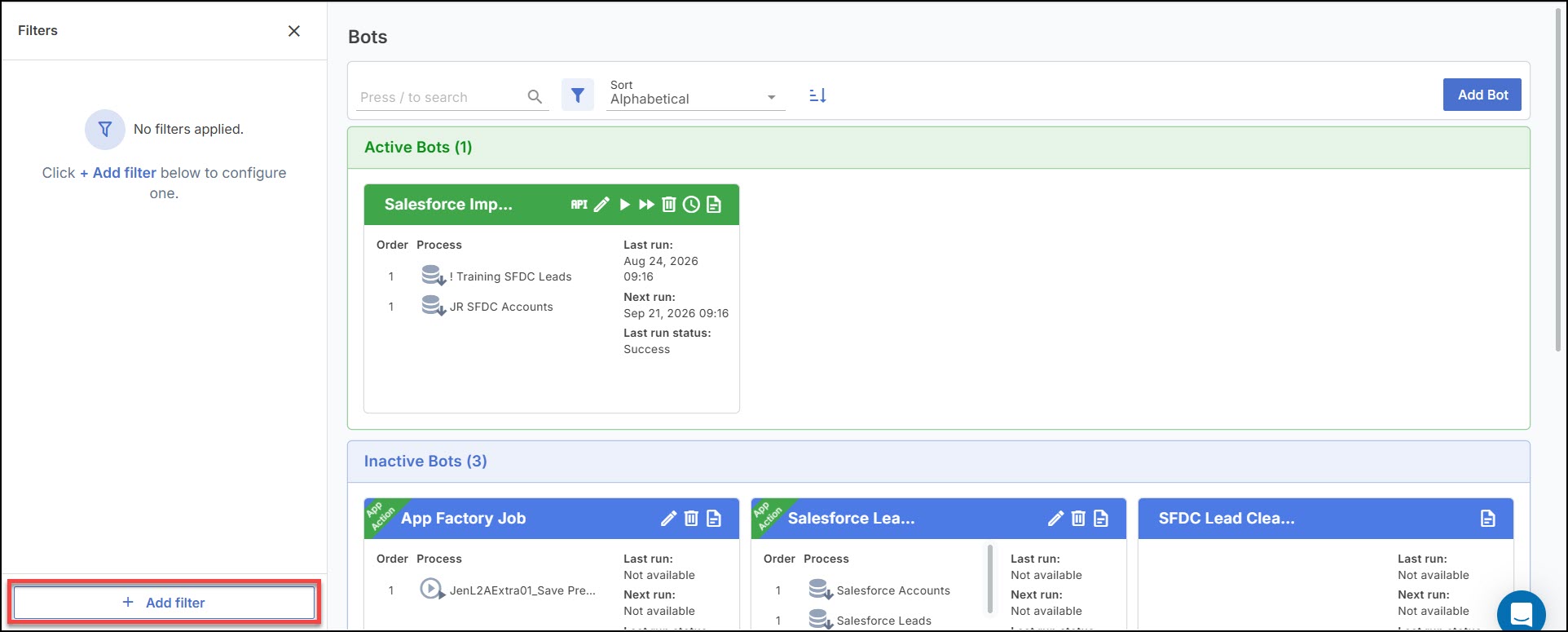Click the Add filter button
The height and width of the screenshot is (632, 1568).
tap(164, 603)
